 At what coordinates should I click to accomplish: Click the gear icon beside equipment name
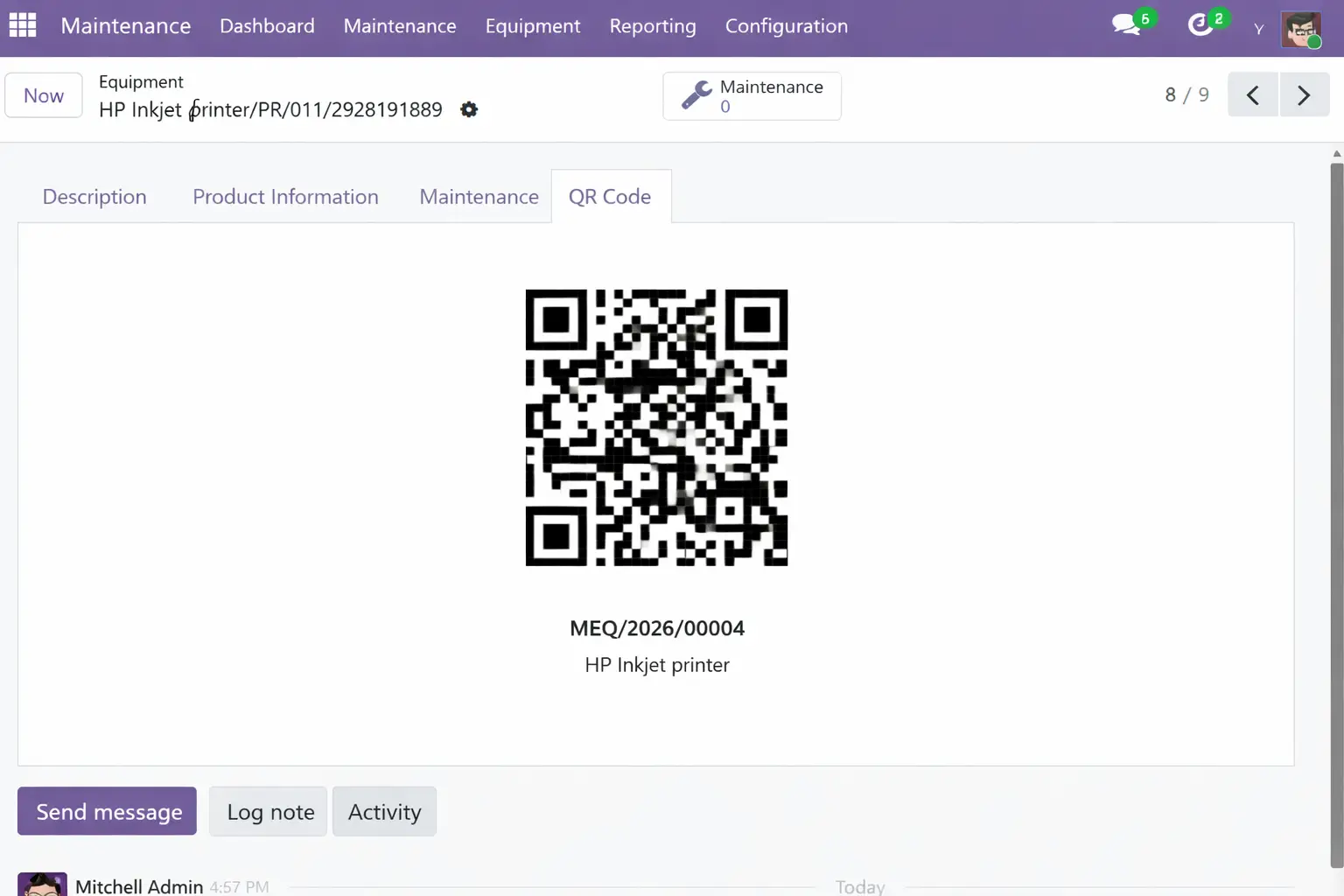pyautogui.click(x=469, y=109)
